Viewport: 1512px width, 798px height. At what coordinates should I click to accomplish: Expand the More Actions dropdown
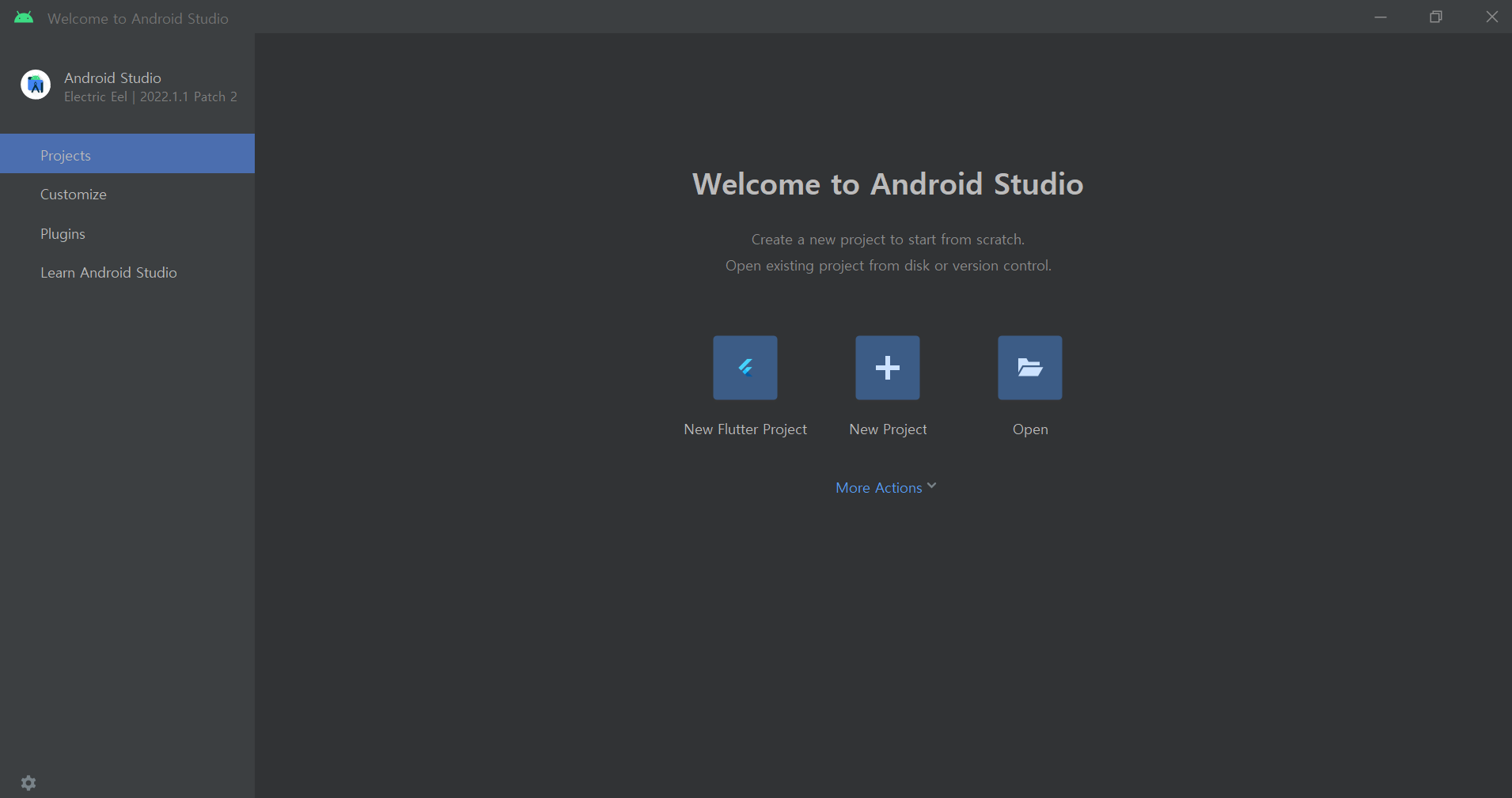886,487
